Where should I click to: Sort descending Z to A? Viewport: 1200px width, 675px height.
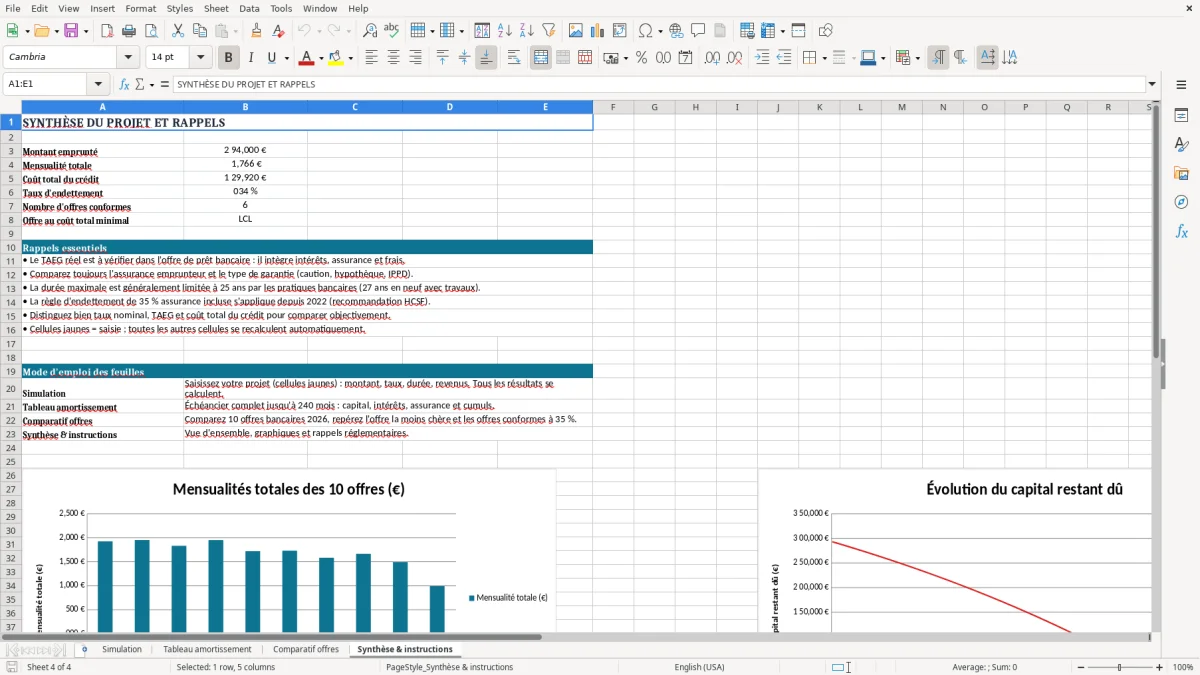point(526,31)
